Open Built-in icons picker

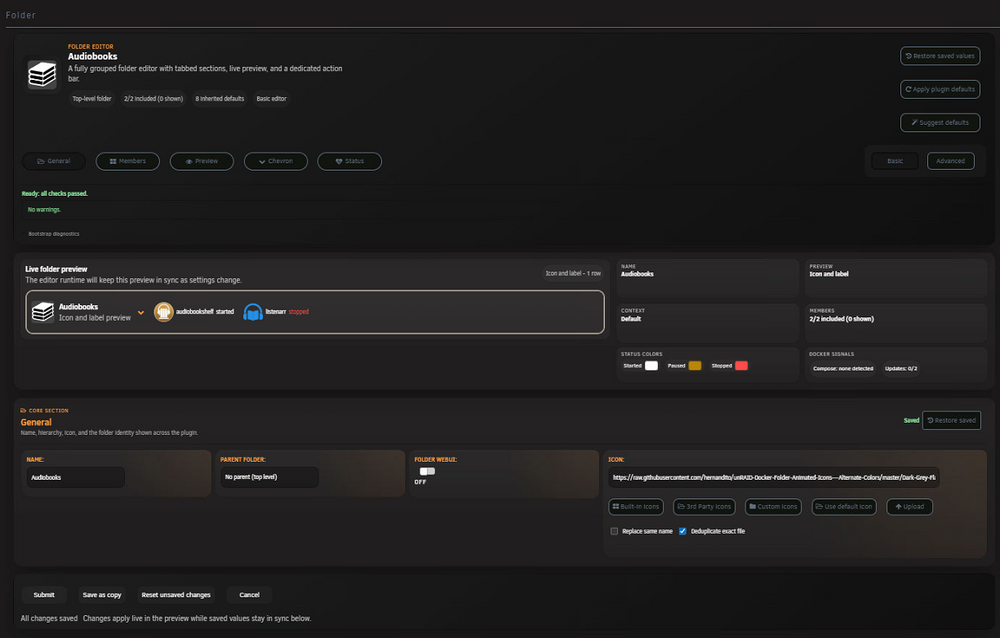click(x=636, y=507)
